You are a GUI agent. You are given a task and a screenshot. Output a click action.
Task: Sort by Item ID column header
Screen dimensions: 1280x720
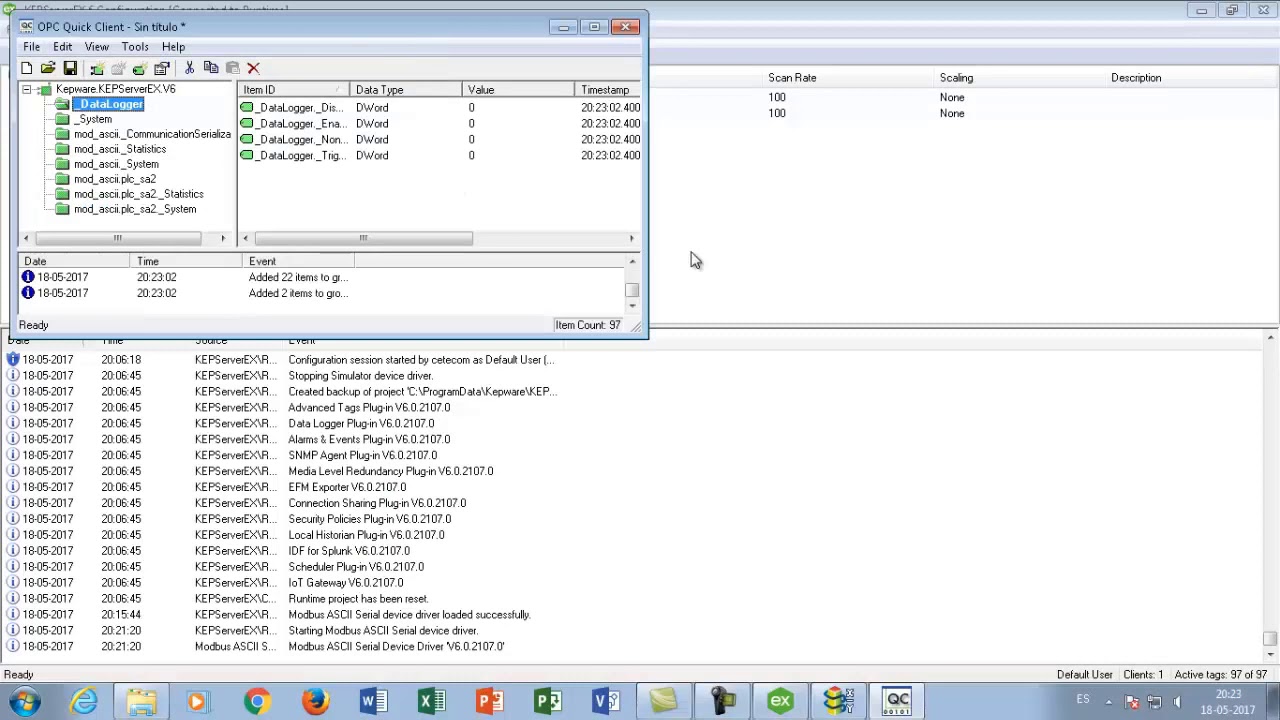293,90
